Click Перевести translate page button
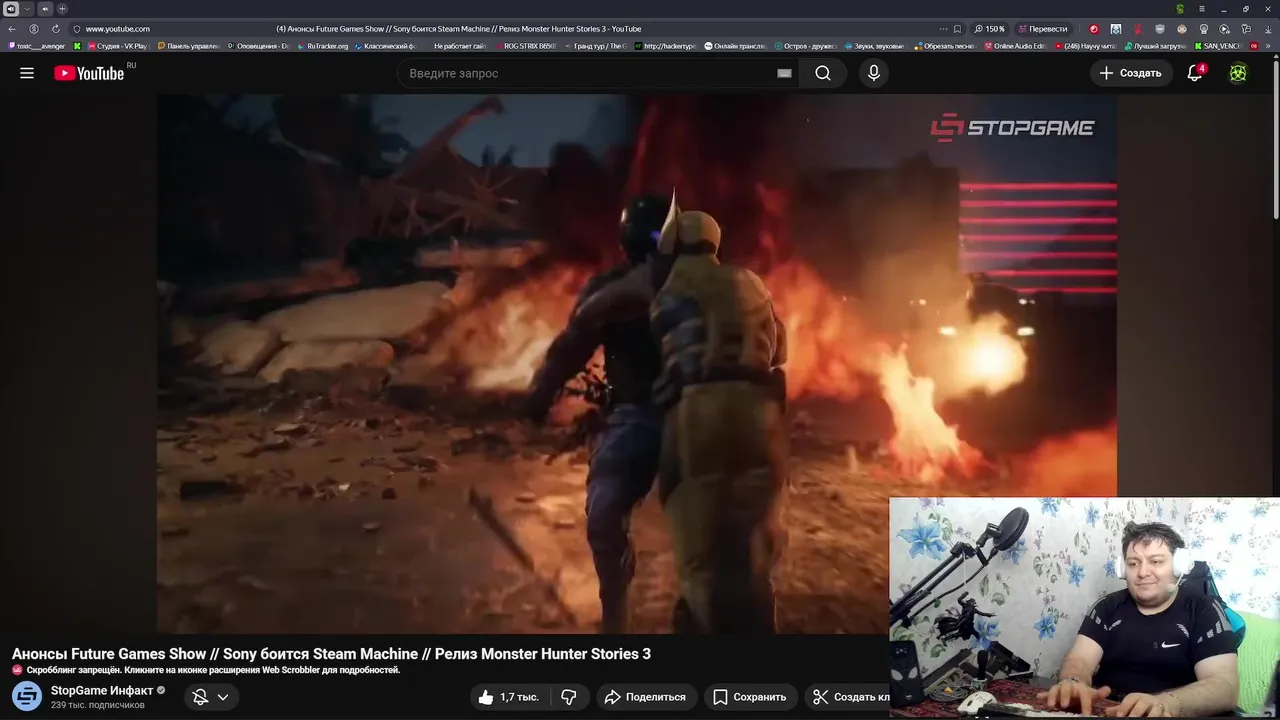Image resolution: width=1280 pixels, height=720 pixels. pos(1043,29)
